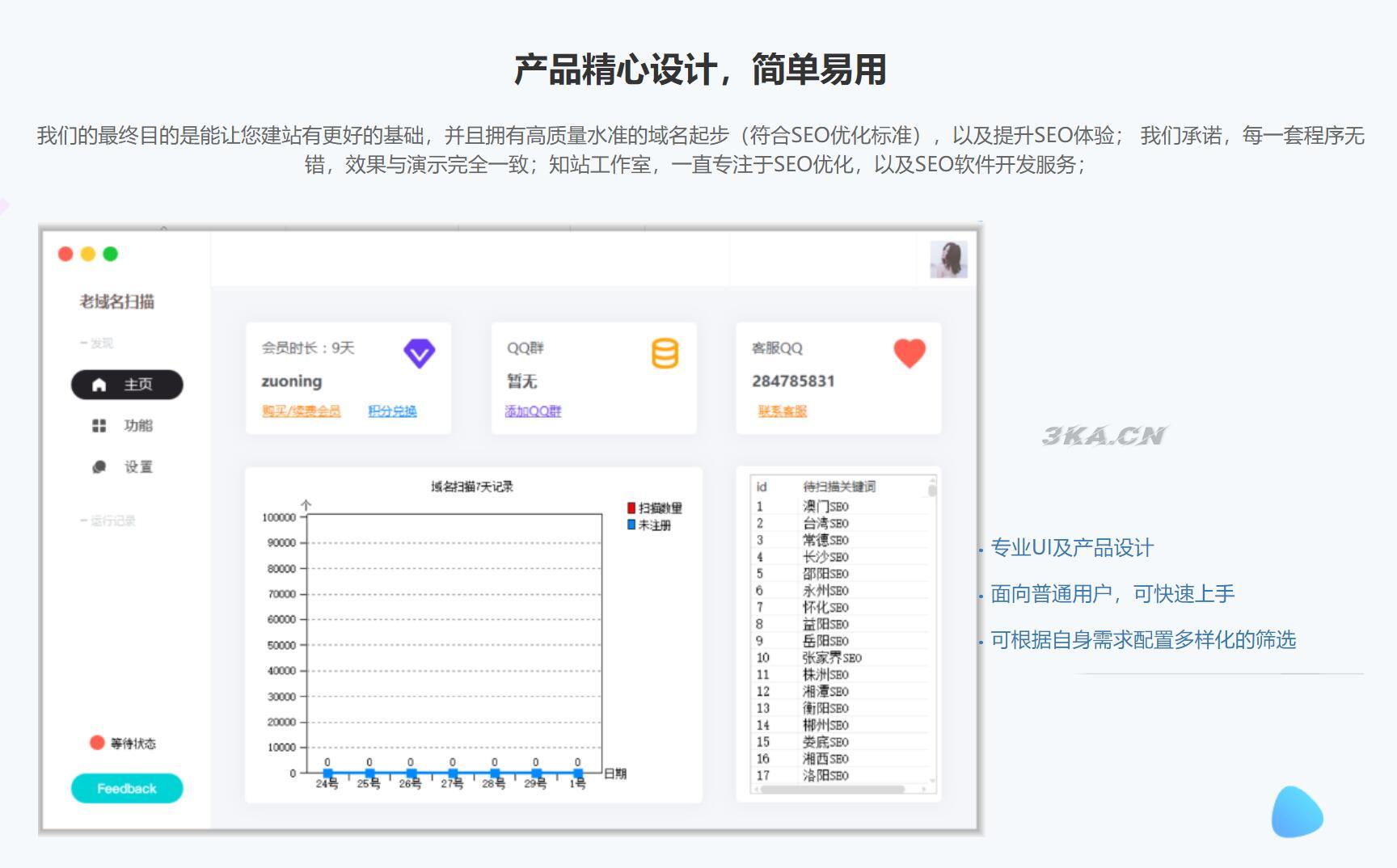Viewport: 1397px width, 868px height.
Task: Click the green window maximize dot
Action: pos(111,254)
